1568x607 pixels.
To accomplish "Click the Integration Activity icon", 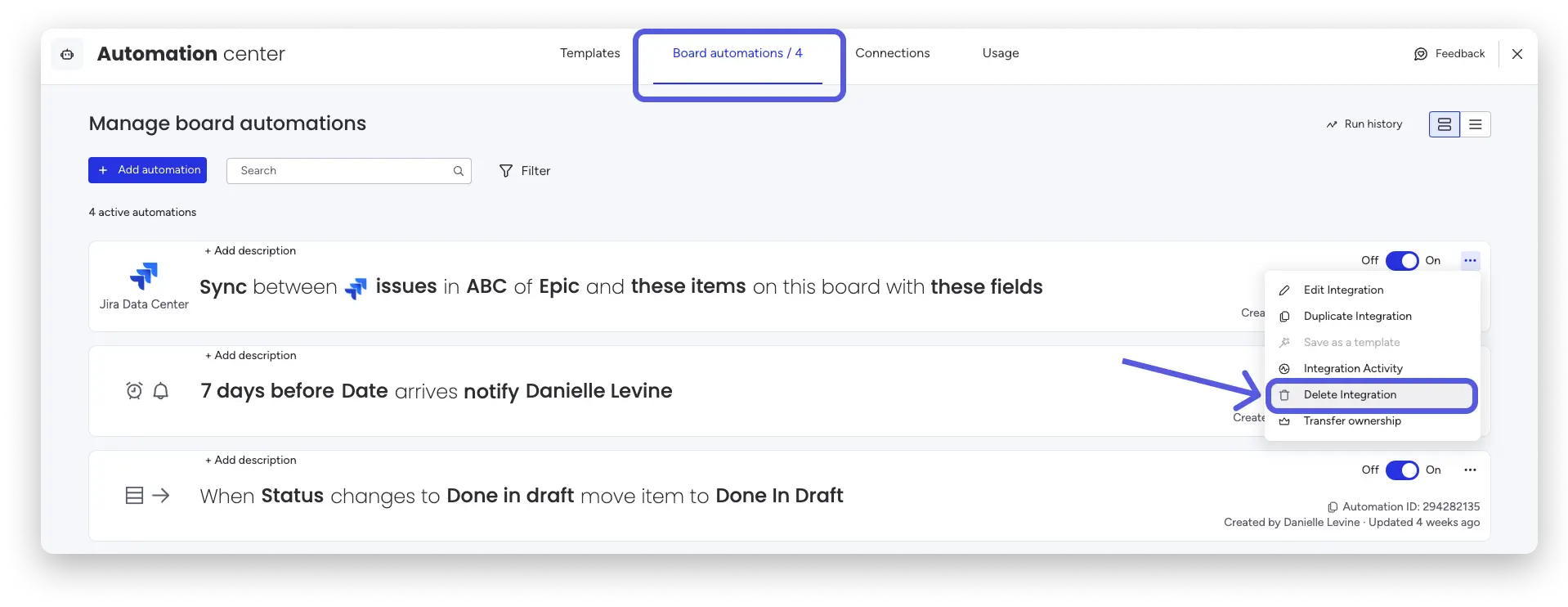I will [1284, 369].
